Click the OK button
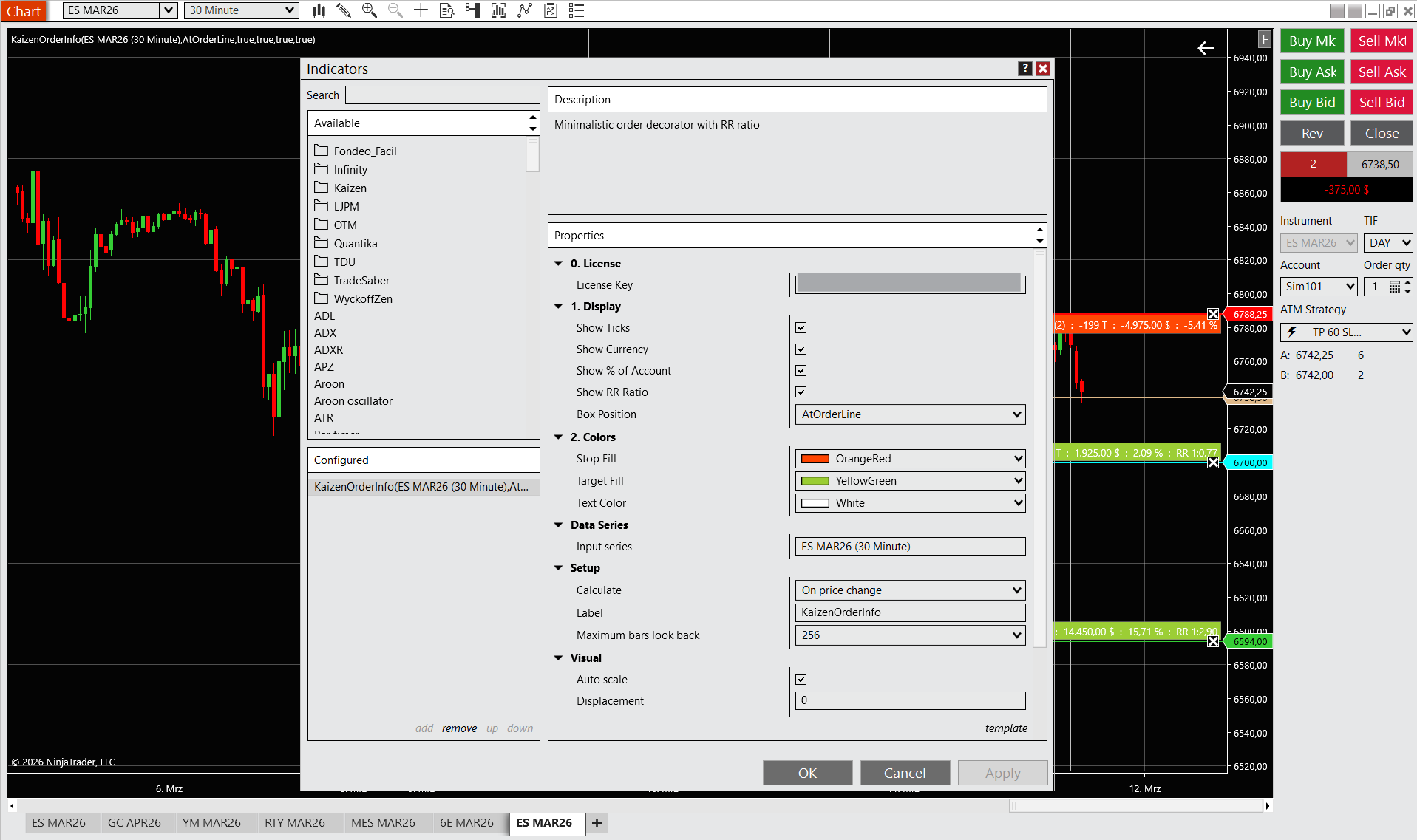The width and height of the screenshot is (1417, 840). click(x=807, y=773)
